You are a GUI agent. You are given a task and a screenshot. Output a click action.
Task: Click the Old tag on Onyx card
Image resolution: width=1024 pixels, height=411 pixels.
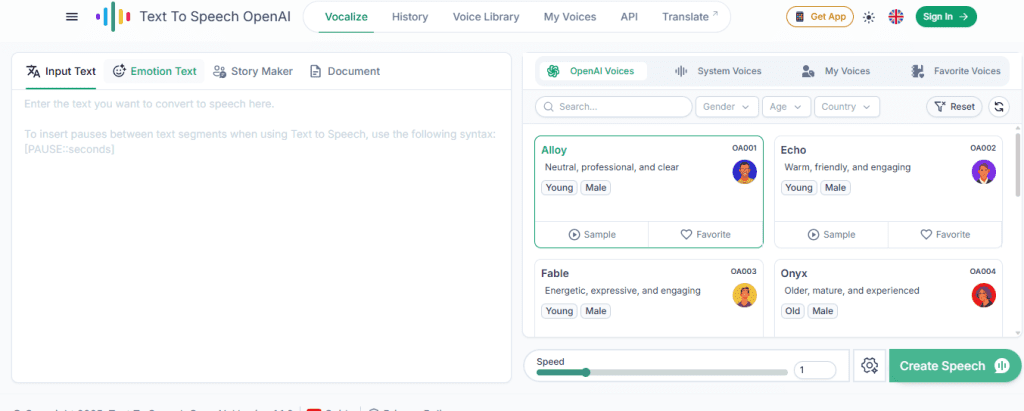pyautogui.click(x=793, y=311)
